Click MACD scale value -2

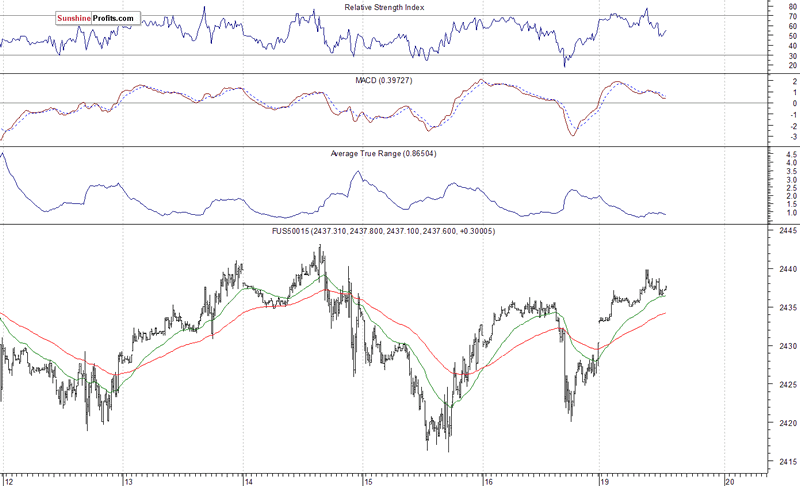tap(793, 126)
